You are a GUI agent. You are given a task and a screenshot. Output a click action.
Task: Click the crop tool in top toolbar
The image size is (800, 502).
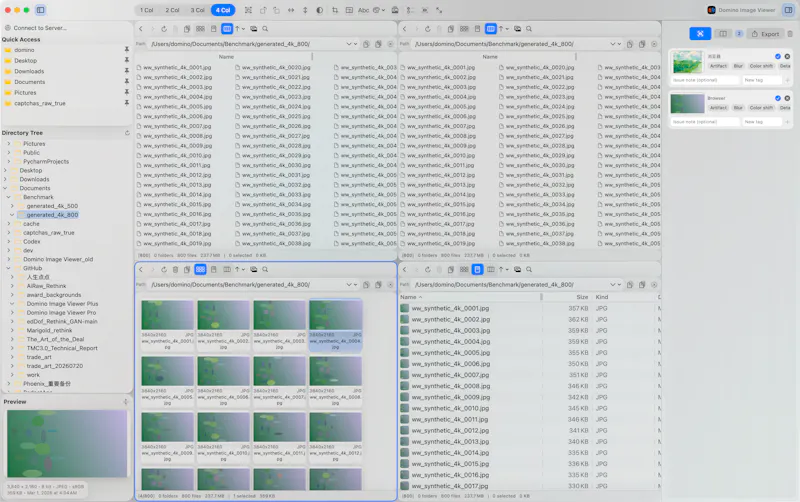pyautogui.click(x=335, y=10)
